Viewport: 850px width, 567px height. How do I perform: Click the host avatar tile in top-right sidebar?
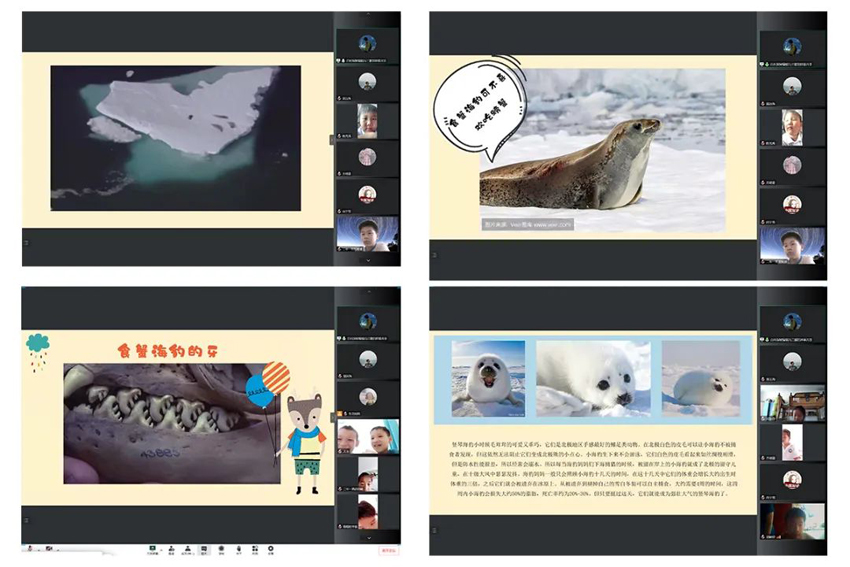792,44
